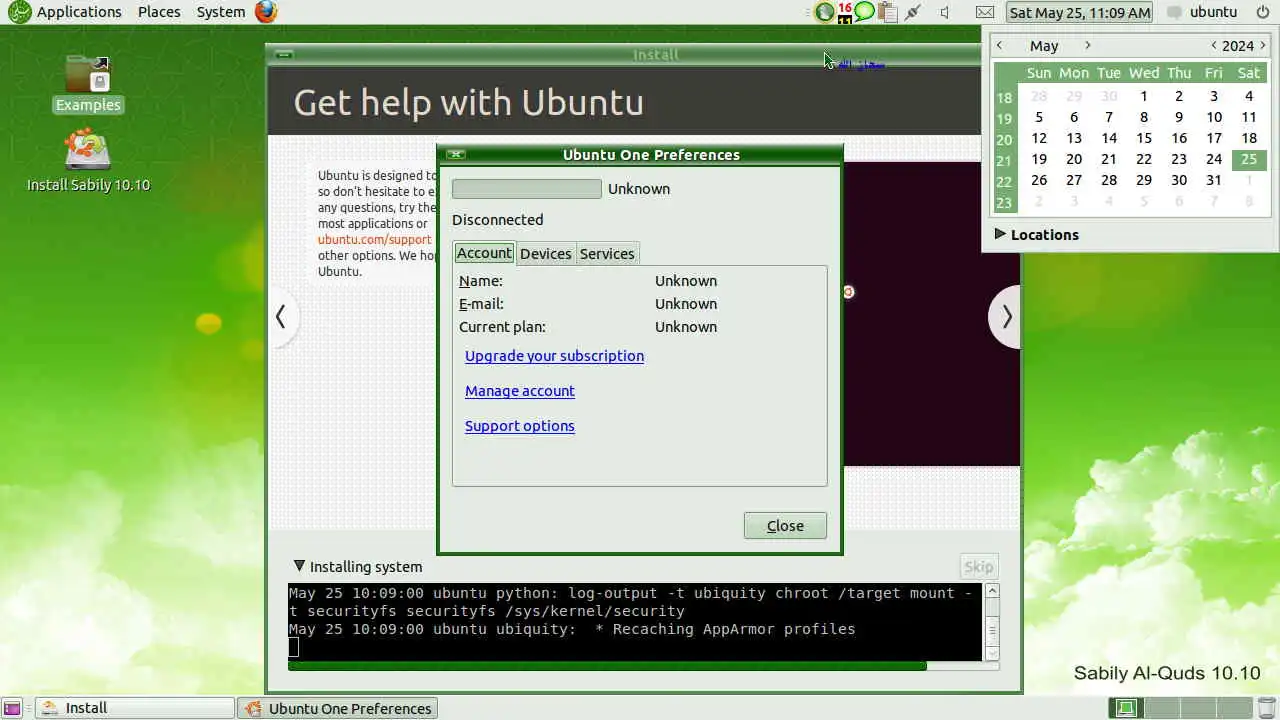Go to next month in calendar
Viewport: 1280px width, 720px height.
click(1088, 45)
